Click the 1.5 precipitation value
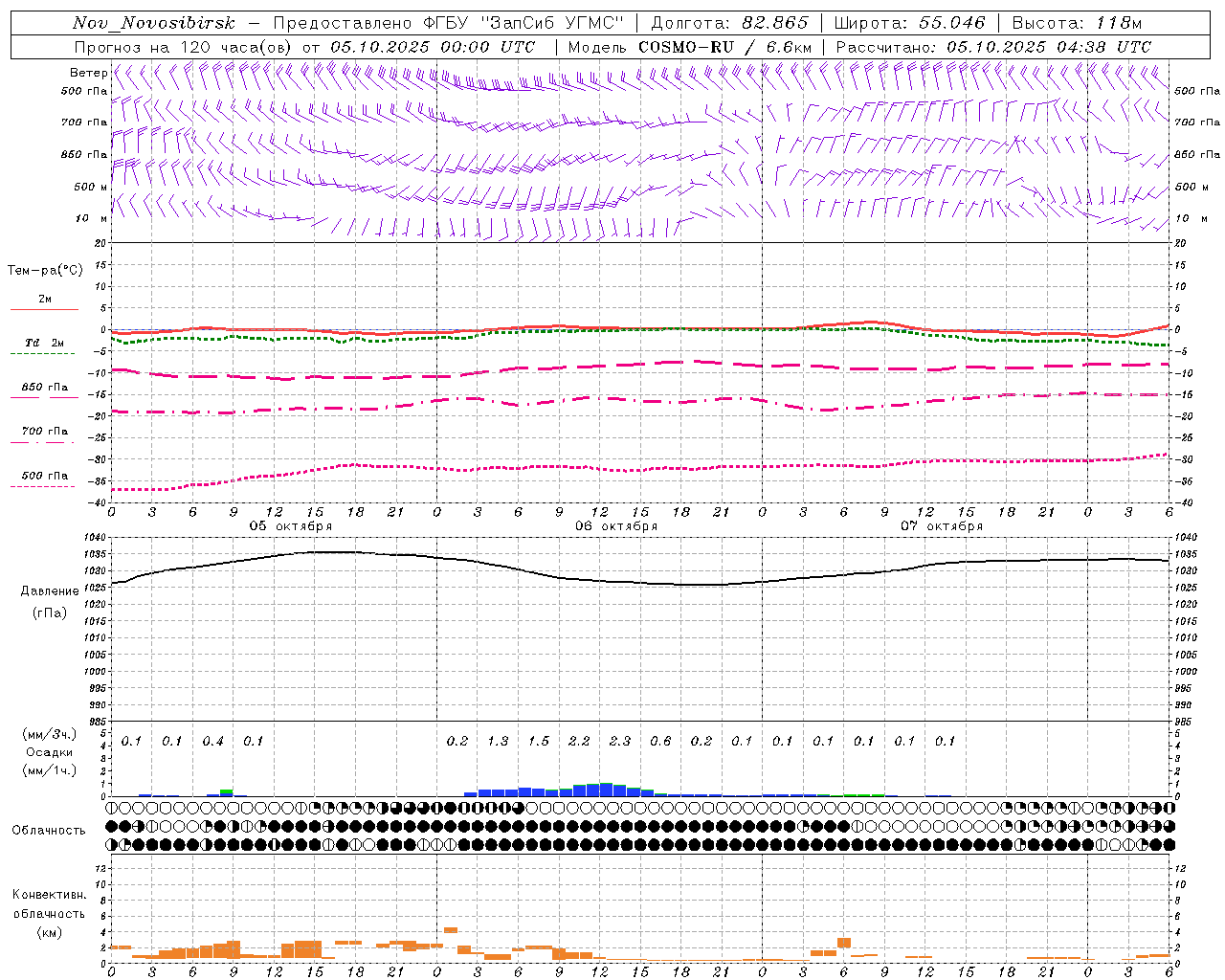Screen dimensions: 1225x980 539,742
